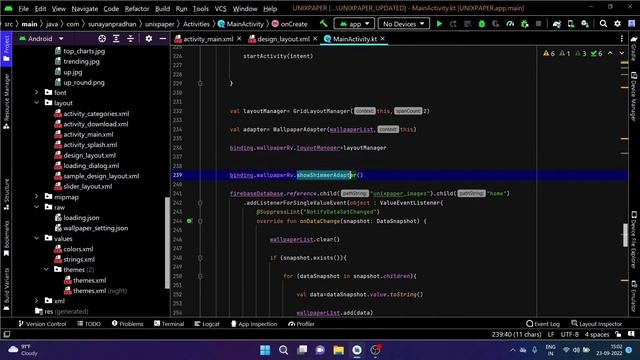The height and width of the screenshot is (360, 640).
Task: Go to next highlighted error arrow
Action: coord(622,53)
